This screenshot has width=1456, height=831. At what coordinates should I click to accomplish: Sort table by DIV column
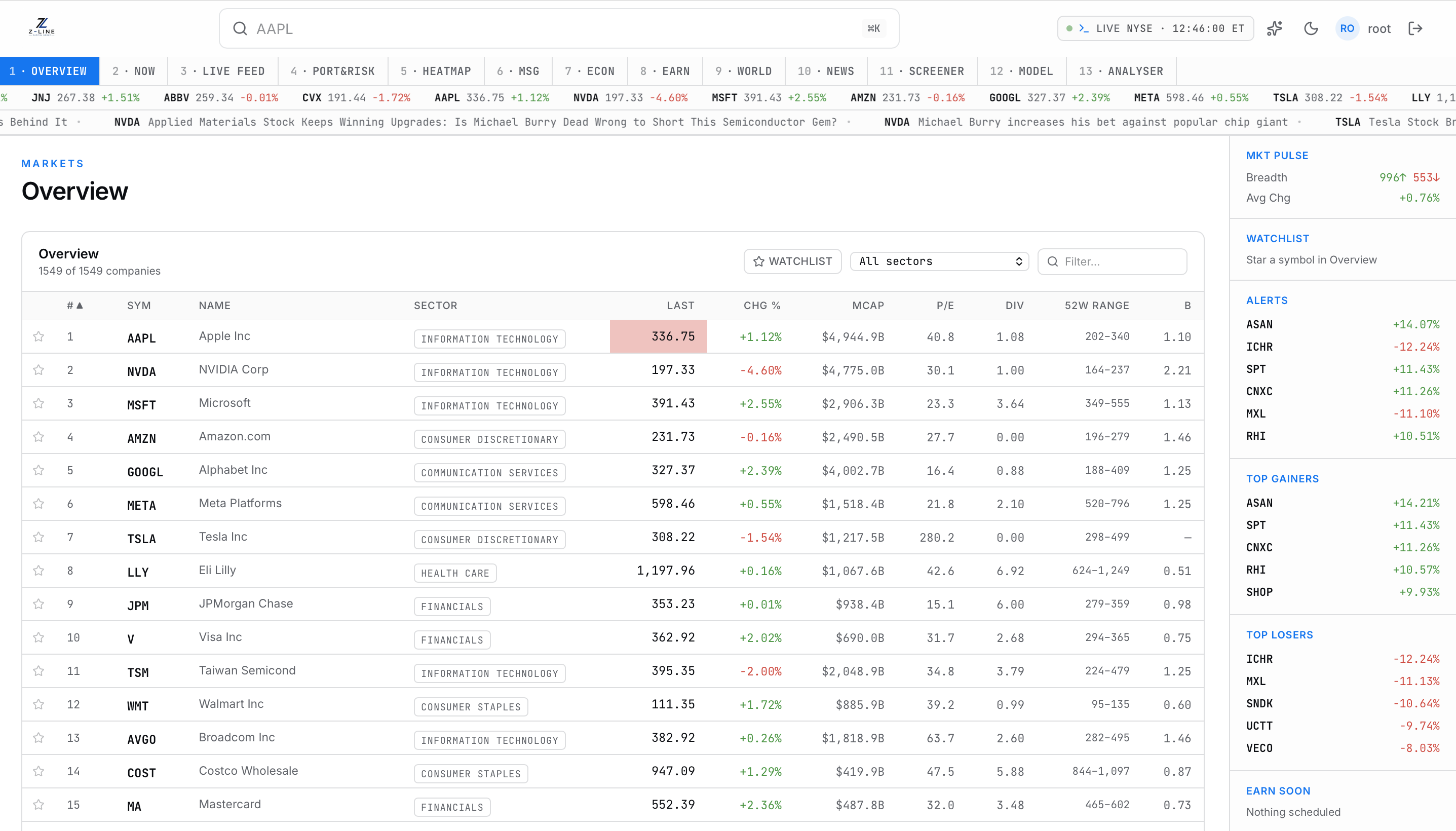click(1014, 306)
